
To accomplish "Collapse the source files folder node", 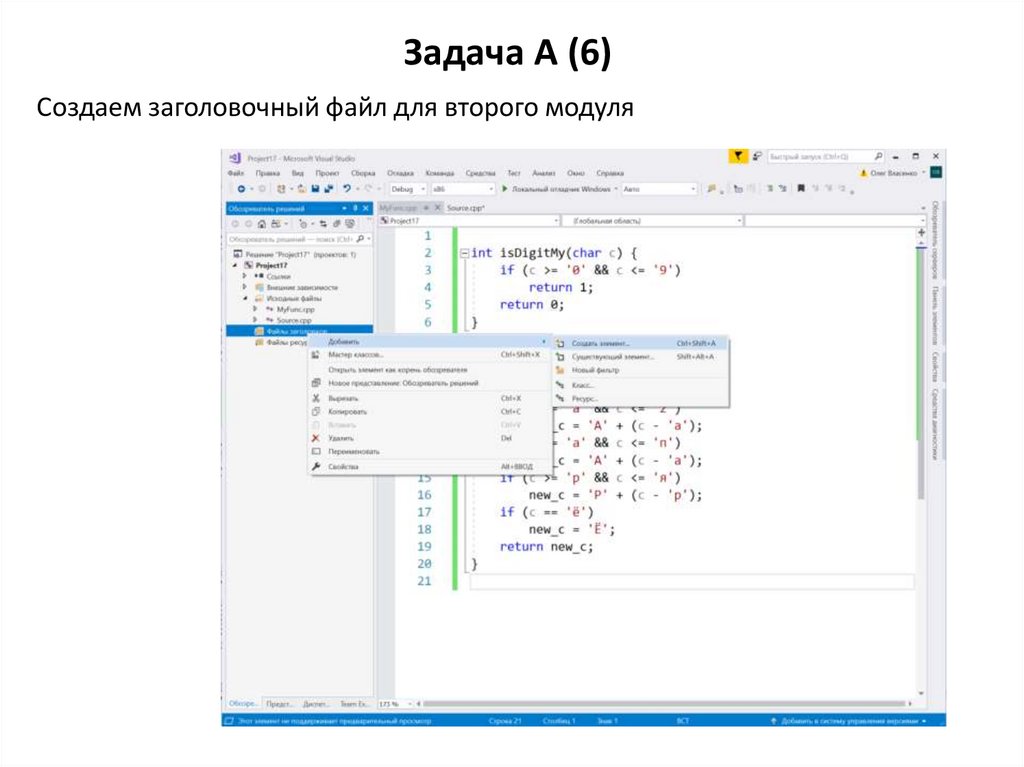I will click(245, 299).
